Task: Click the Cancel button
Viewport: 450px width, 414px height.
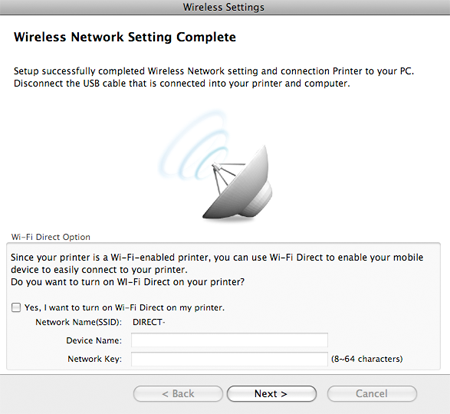Action: pos(372,394)
